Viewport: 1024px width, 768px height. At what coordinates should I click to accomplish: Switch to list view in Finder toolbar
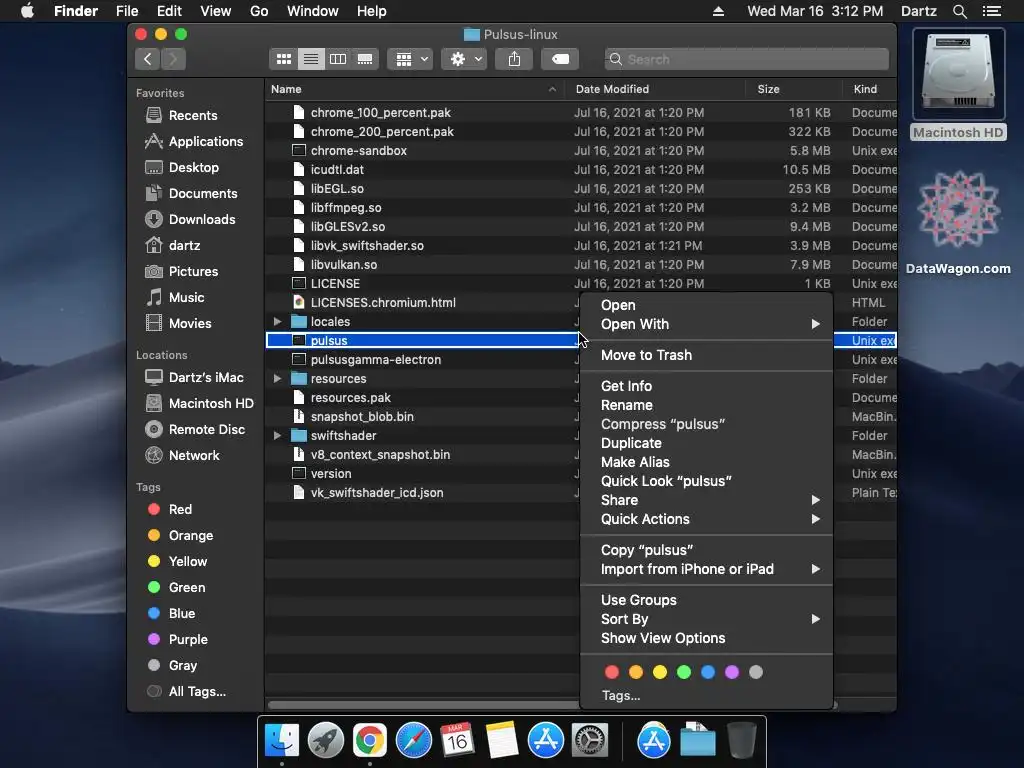[x=311, y=59]
